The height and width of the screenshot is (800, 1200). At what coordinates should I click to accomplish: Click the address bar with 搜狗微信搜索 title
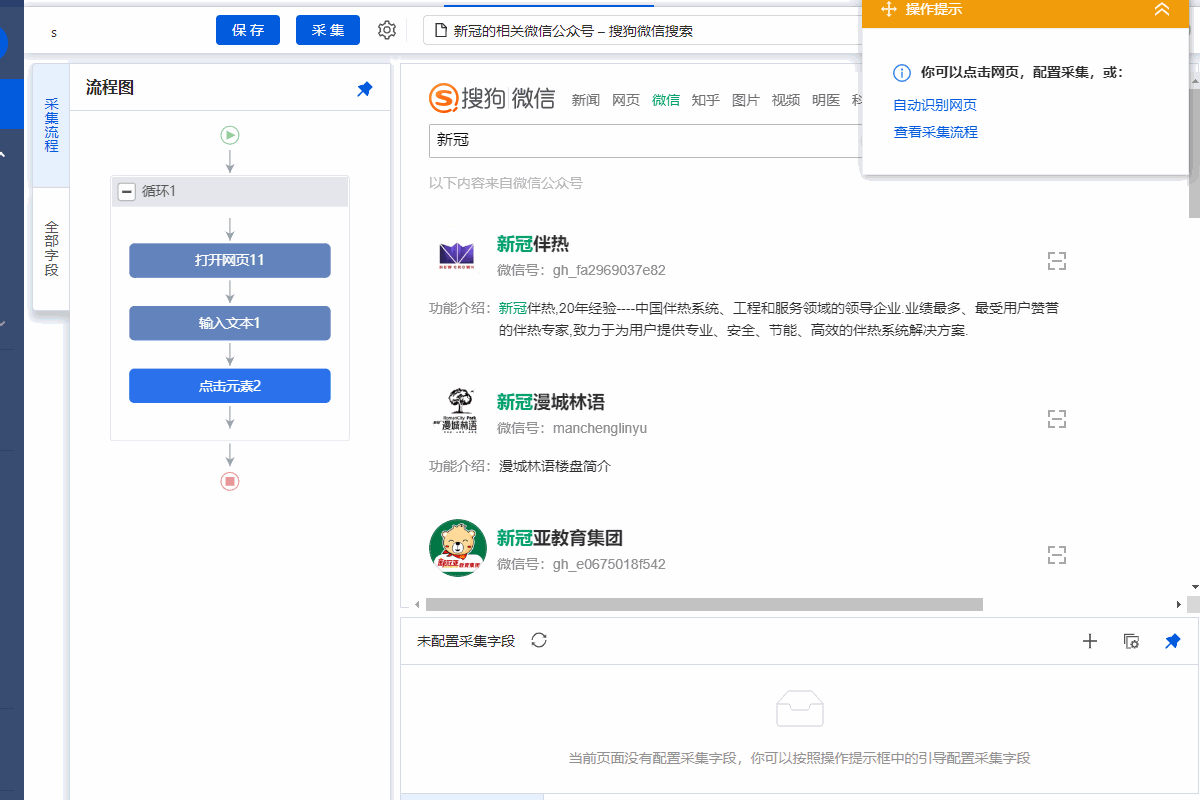(640, 31)
